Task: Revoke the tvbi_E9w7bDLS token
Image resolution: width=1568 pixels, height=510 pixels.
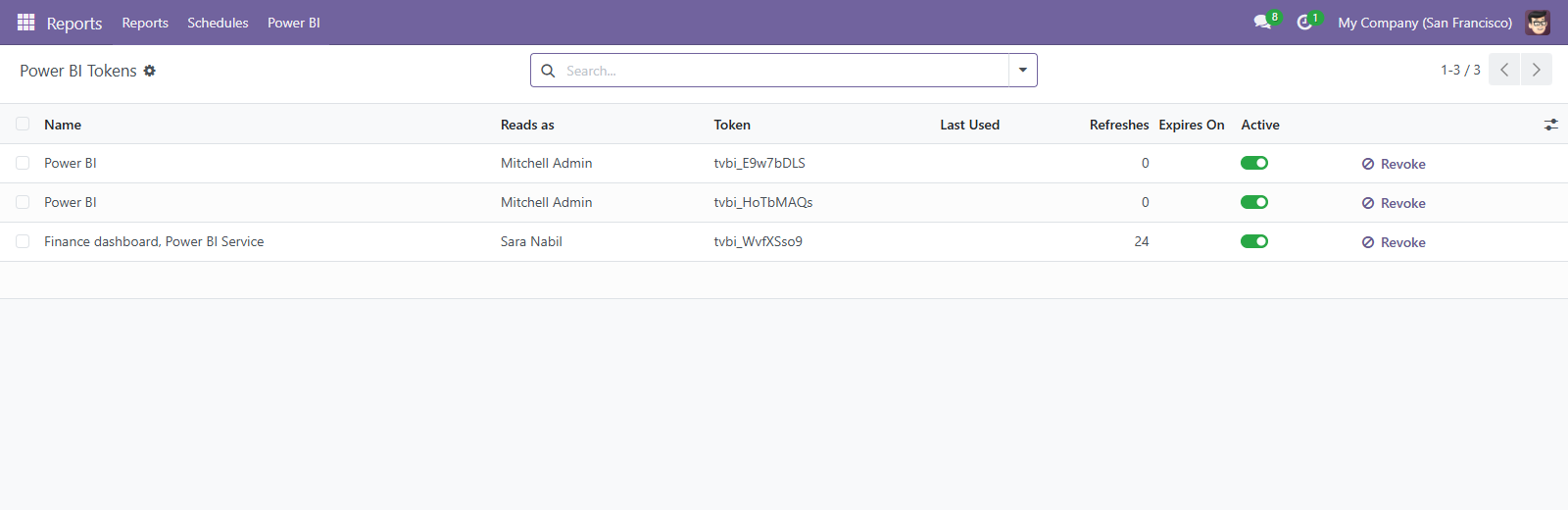Action: click(1394, 164)
